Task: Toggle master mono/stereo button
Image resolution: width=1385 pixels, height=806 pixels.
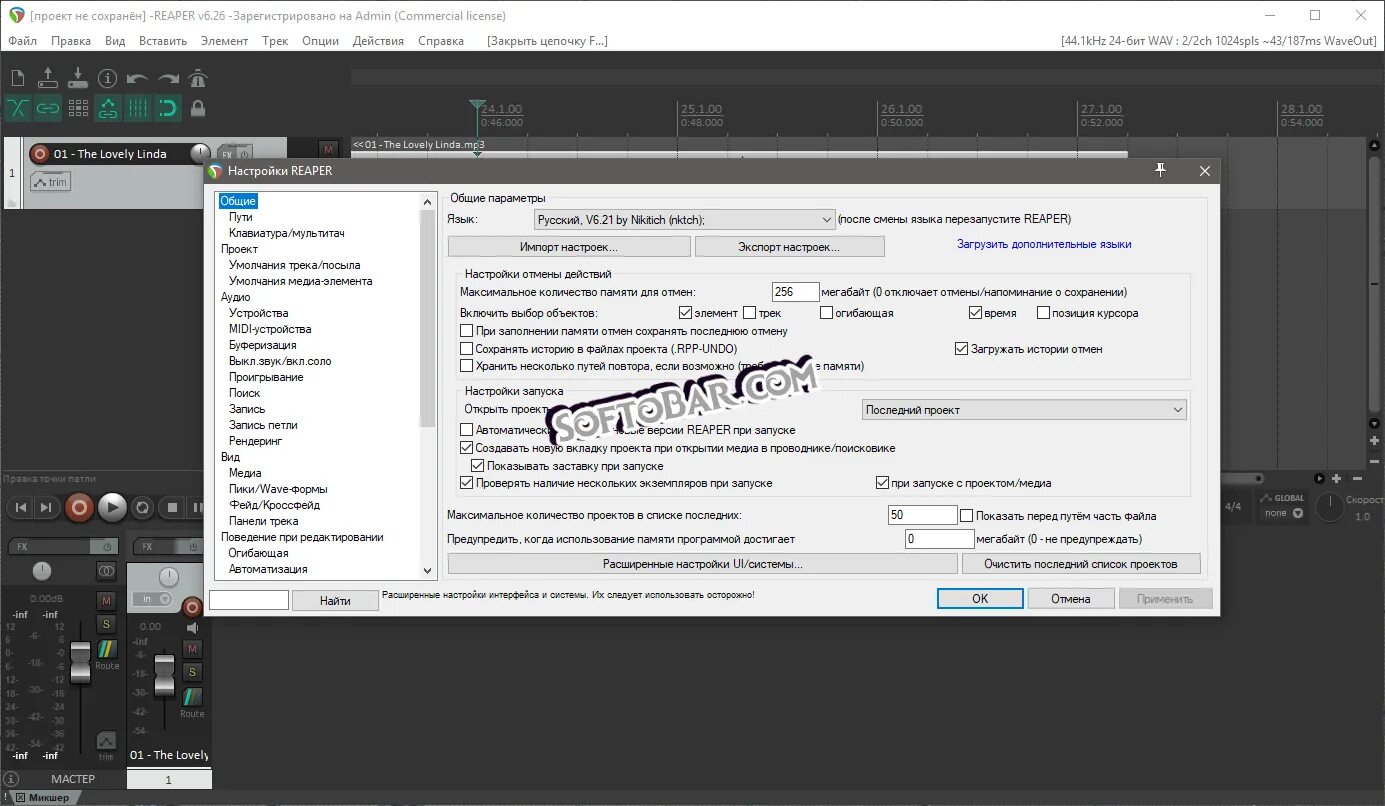Action: (106, 571)
